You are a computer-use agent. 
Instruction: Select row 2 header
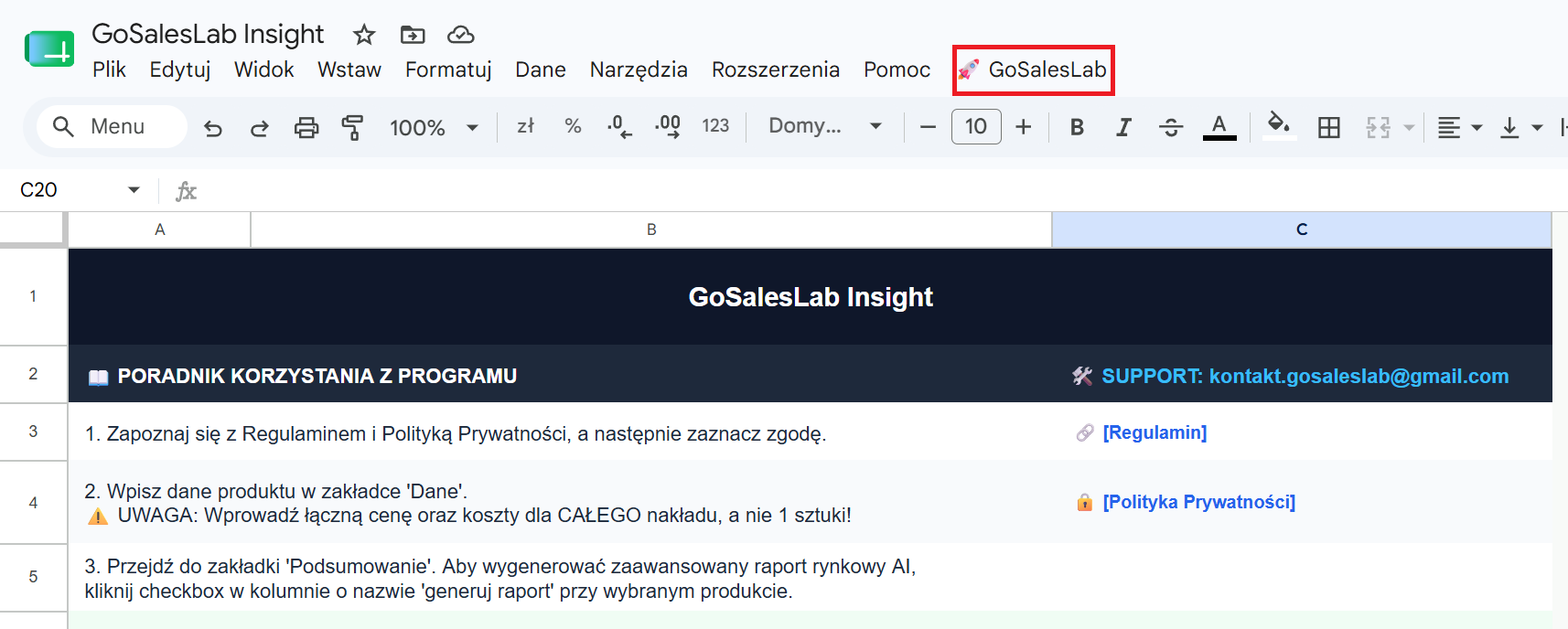[33, 374]
